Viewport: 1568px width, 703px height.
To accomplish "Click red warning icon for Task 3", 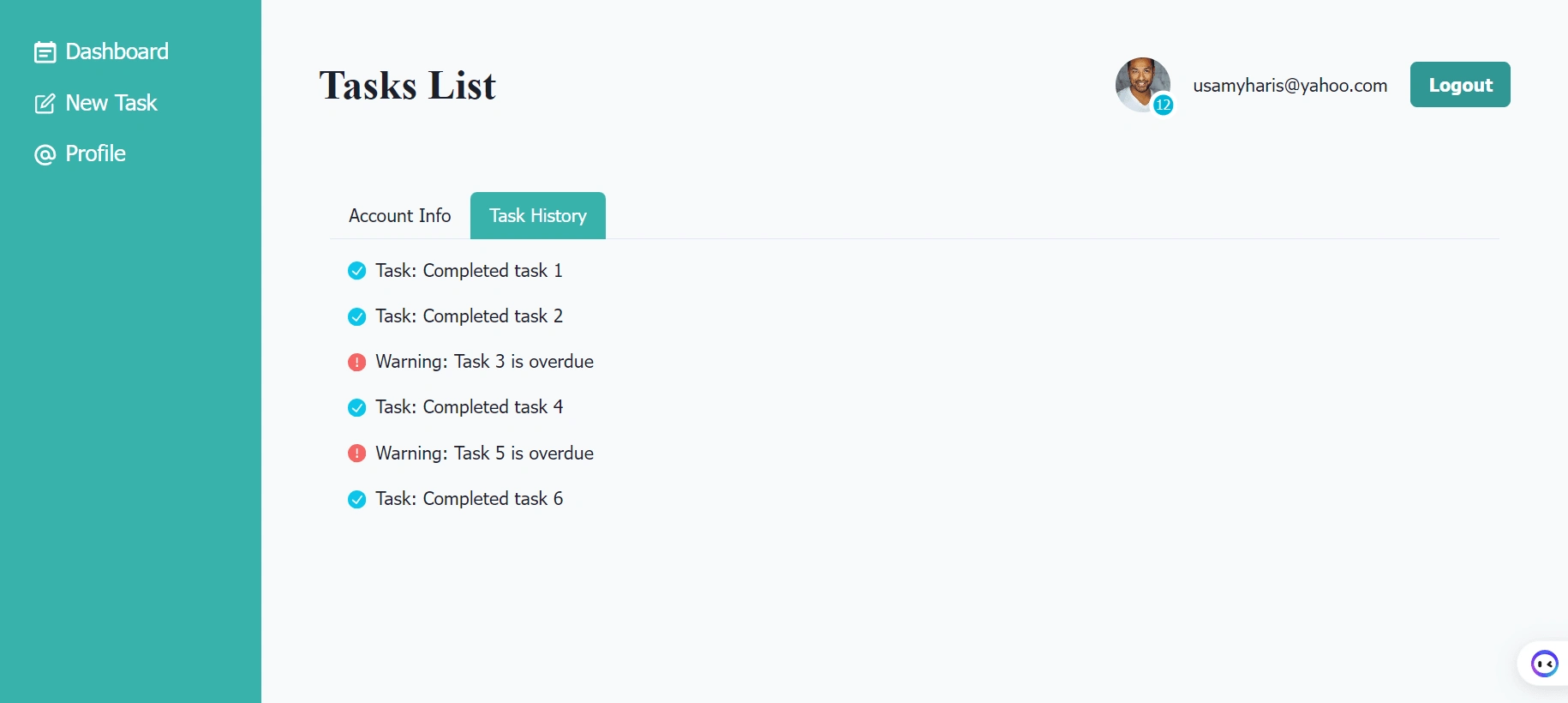I will click(x=357, y=363).
